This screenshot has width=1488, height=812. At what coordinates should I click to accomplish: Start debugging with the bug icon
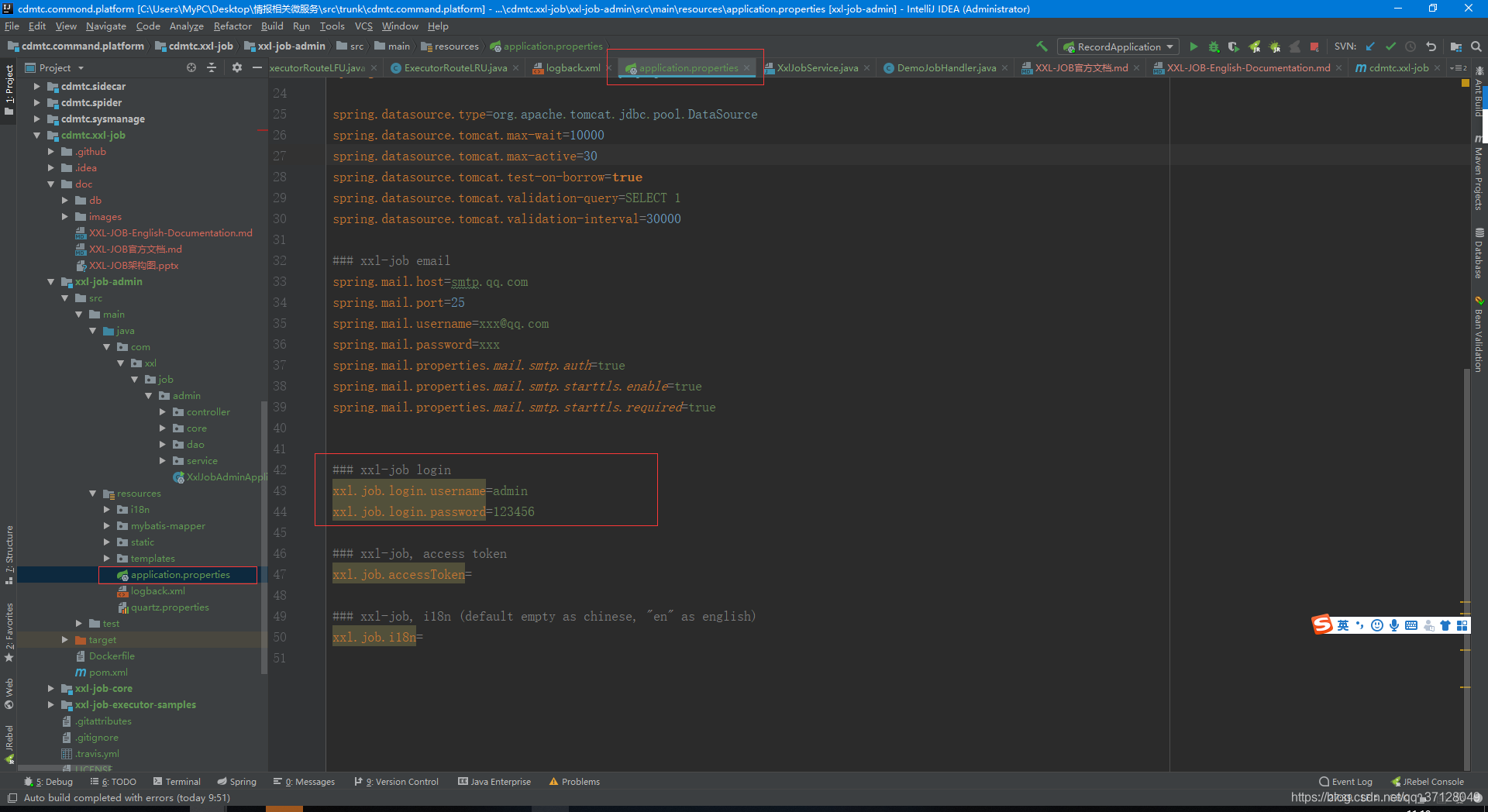point(1214,46)
